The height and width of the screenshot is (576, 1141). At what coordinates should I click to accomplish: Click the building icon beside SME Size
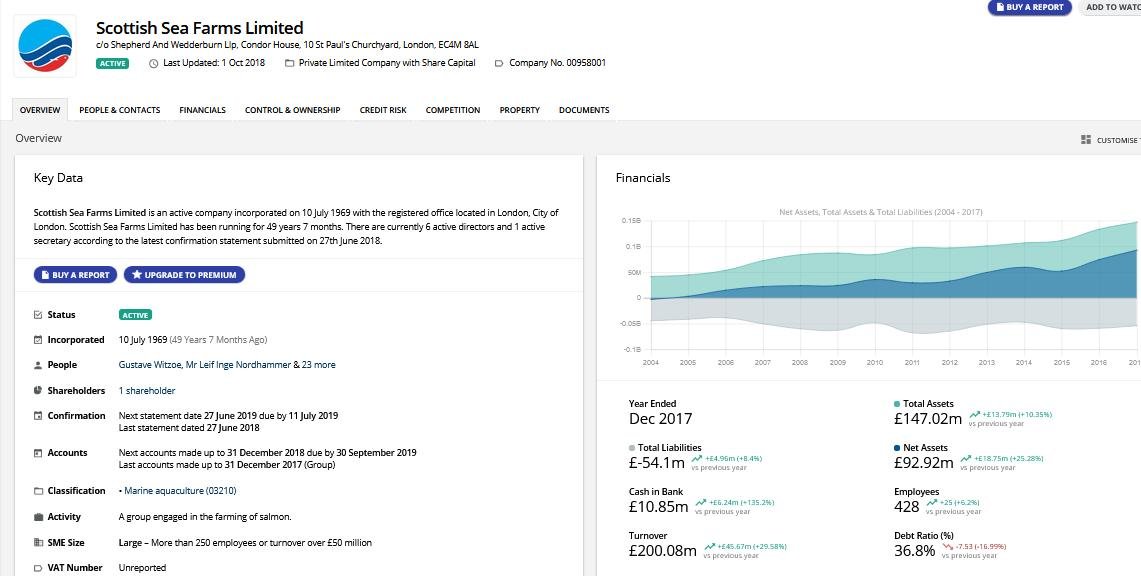(40, 542)
